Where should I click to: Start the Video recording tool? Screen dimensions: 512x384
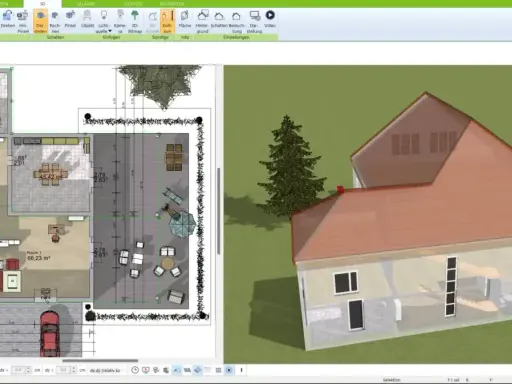[270, 19]
